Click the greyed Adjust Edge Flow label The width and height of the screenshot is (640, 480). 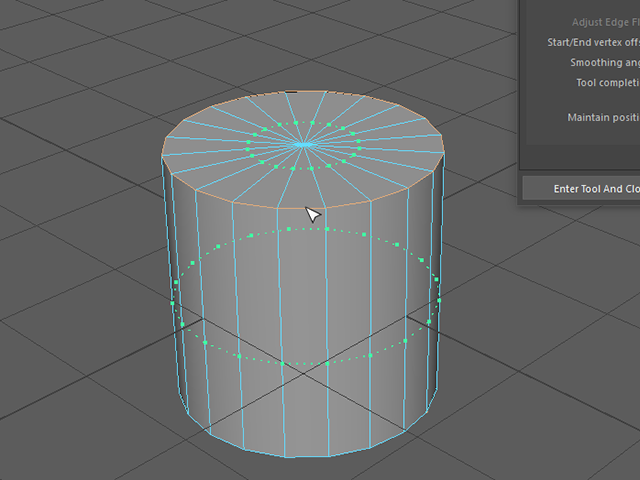(x=606, y=22)
